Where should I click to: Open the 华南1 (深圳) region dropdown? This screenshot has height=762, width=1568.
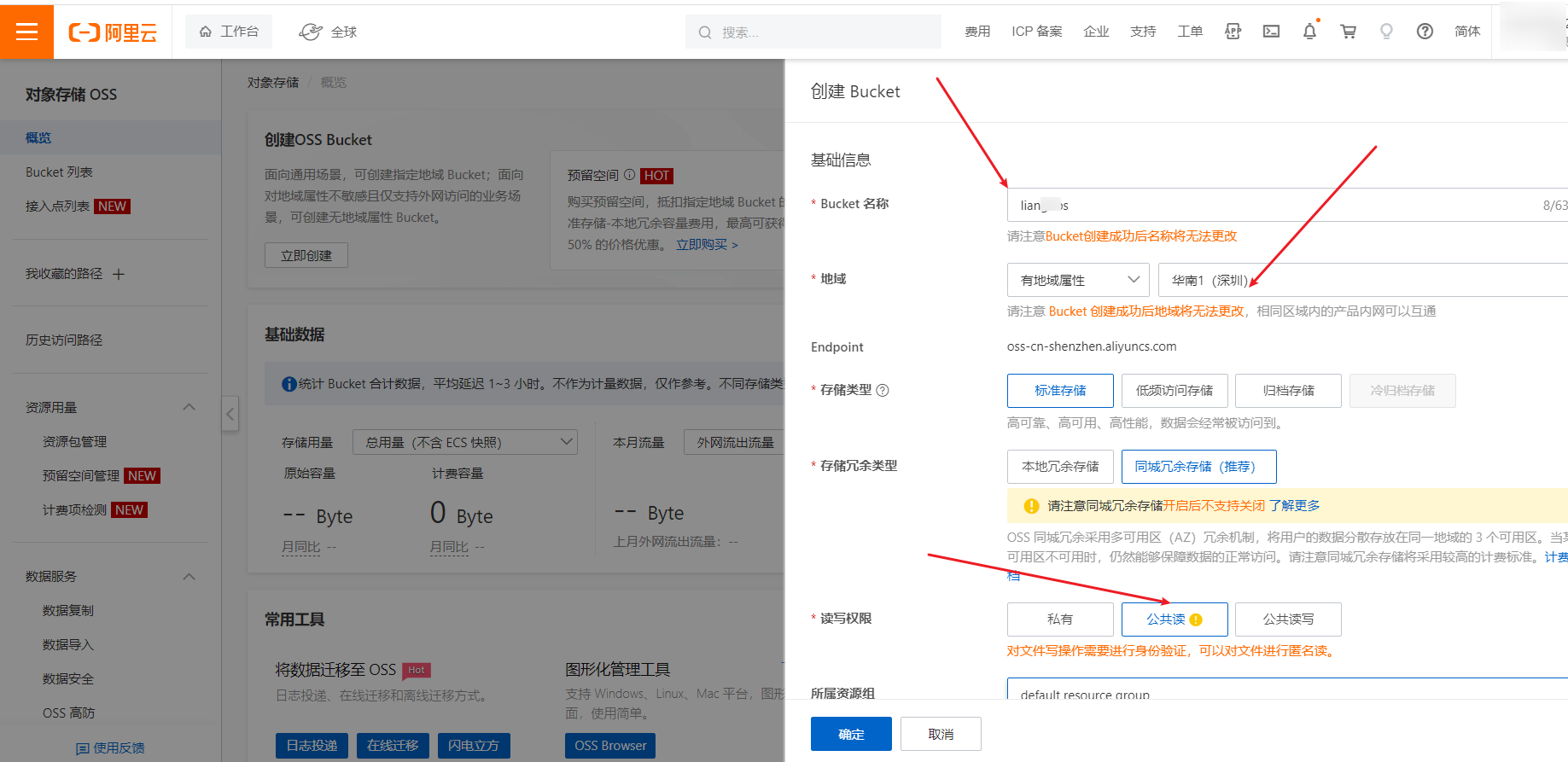tap(1363, 280)
